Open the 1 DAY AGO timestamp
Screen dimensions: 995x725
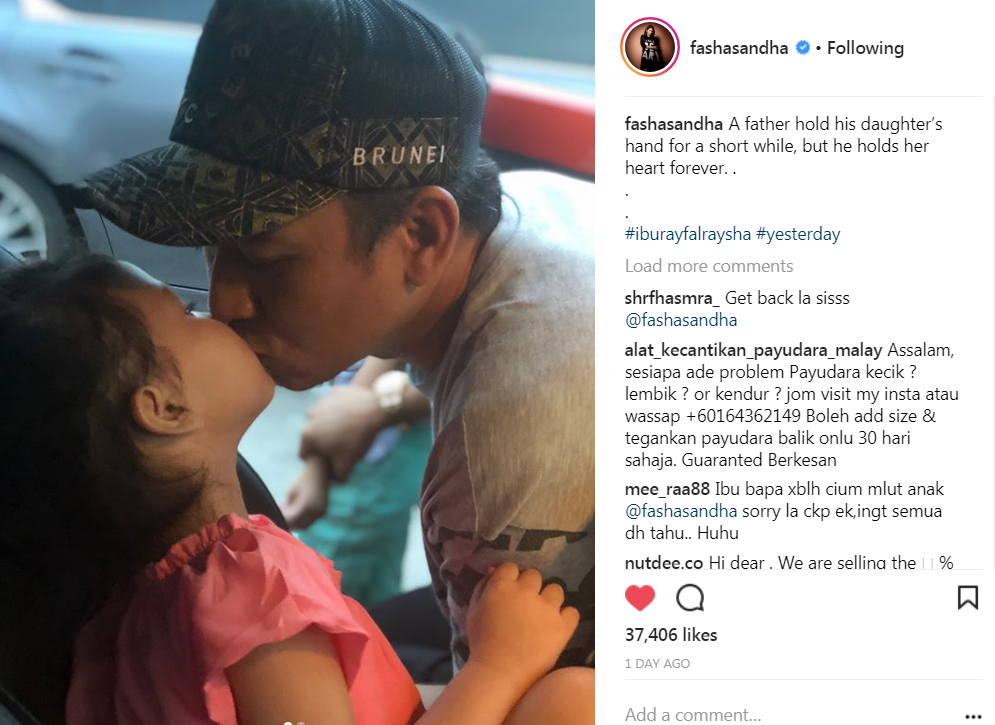tap(657, 663)
